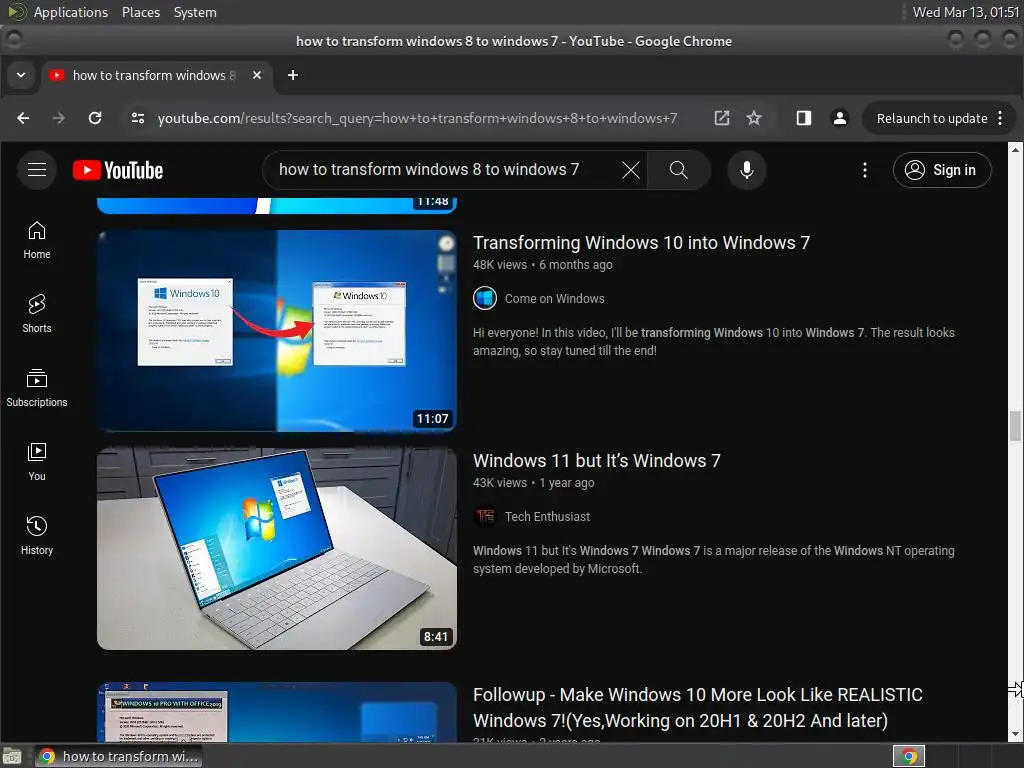The width and height of the screenshot is (1024, 768).
Task: Click the partially visible 11:48 video thumbnail
Action: (277, 205)
